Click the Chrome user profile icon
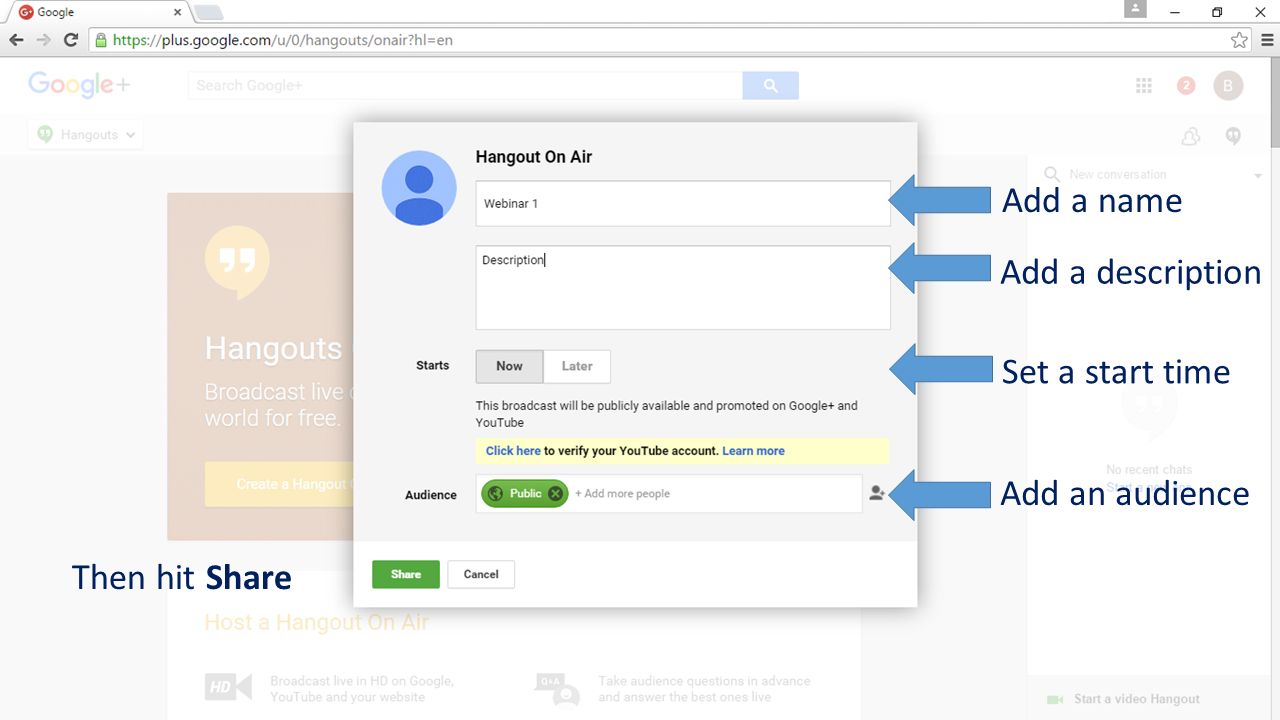 [1135, 9]
